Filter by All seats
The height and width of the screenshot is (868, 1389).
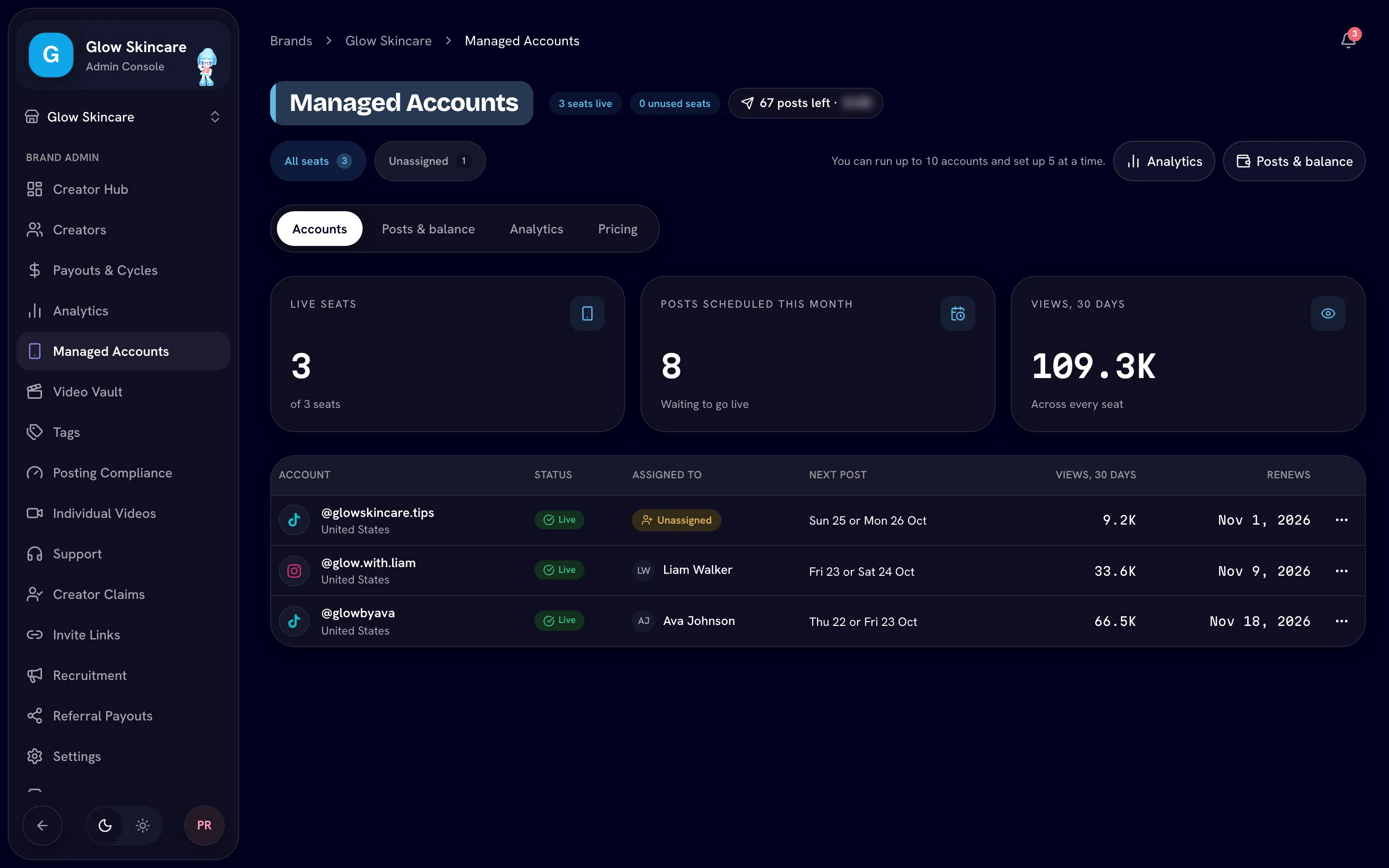pyautogui.click(x=318, y=162)
